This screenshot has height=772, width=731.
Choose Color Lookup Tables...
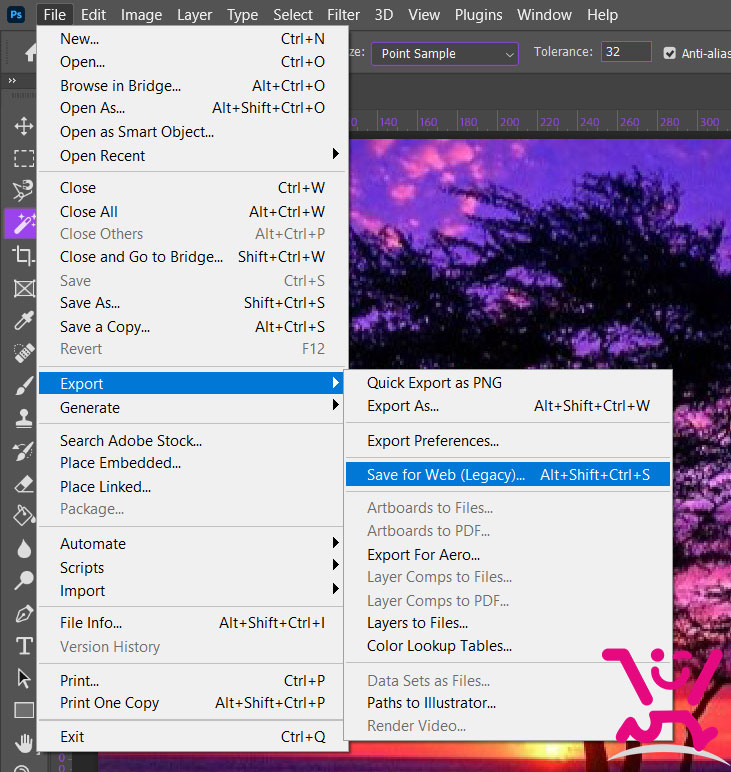(x=508, y=645)
